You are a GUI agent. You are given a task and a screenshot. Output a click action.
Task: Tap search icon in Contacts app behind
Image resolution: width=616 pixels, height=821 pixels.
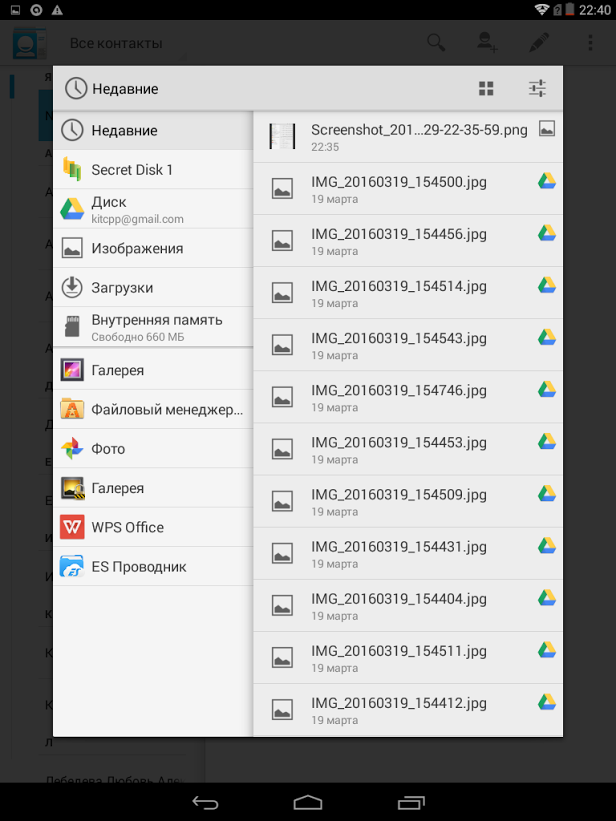pyautogui.click(x=436, y=42)
